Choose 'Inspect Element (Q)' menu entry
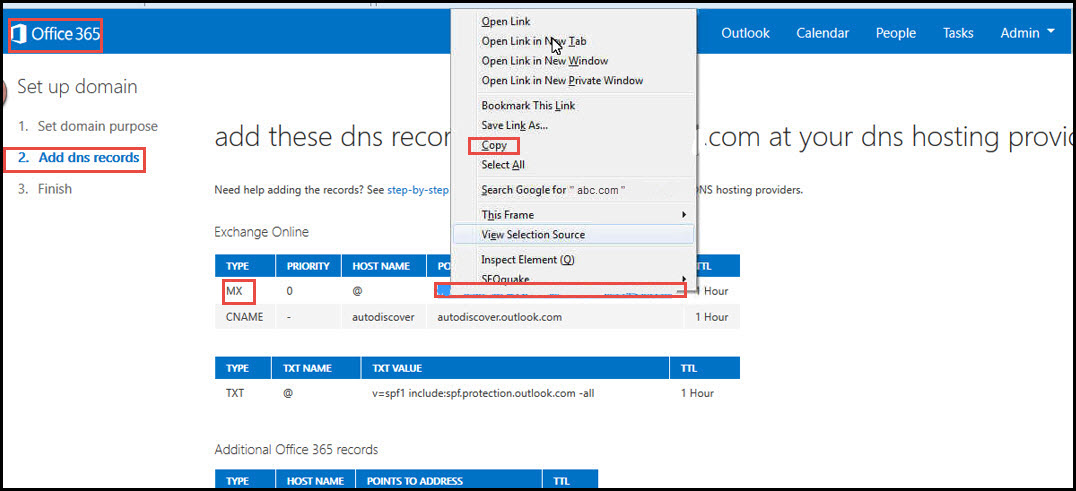This screenshot has height=491, width=1076. 528,260
